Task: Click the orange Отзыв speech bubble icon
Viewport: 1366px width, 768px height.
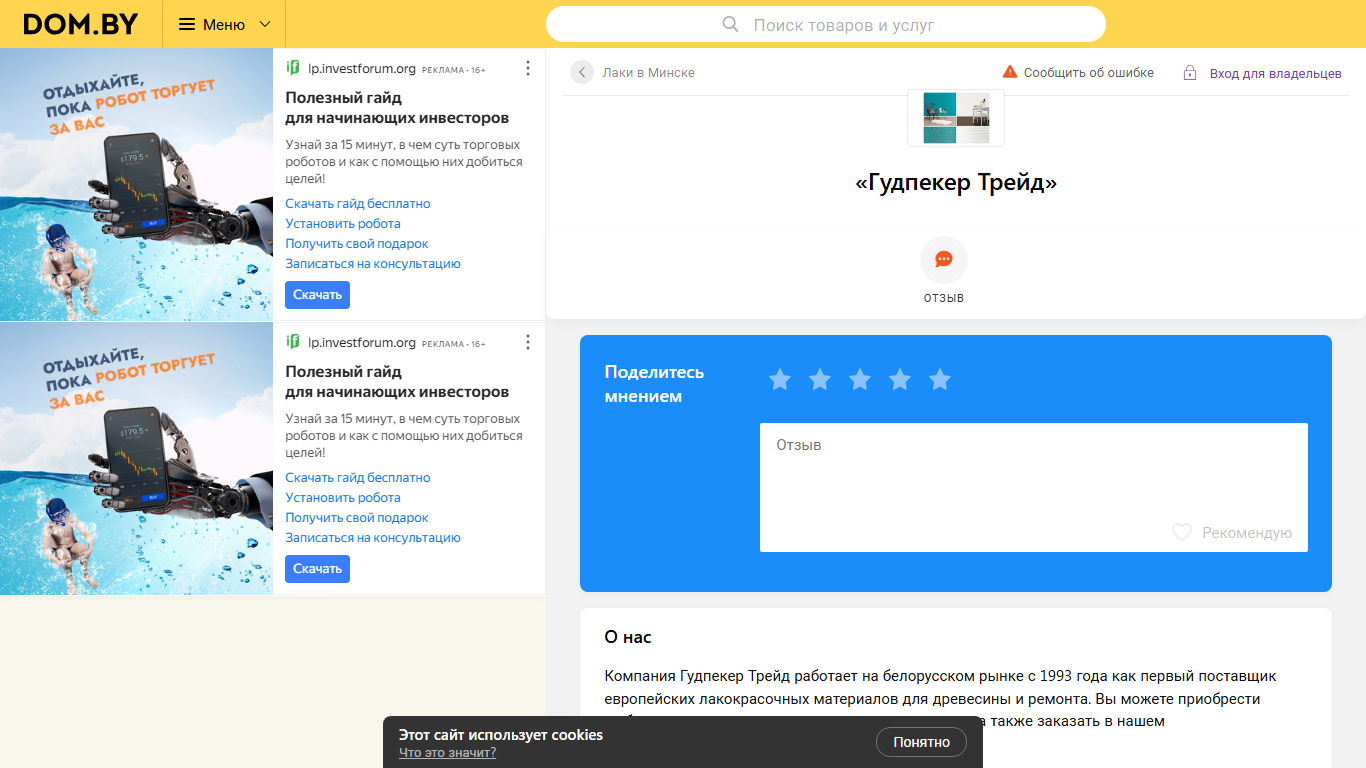Action: pos(944,260)
